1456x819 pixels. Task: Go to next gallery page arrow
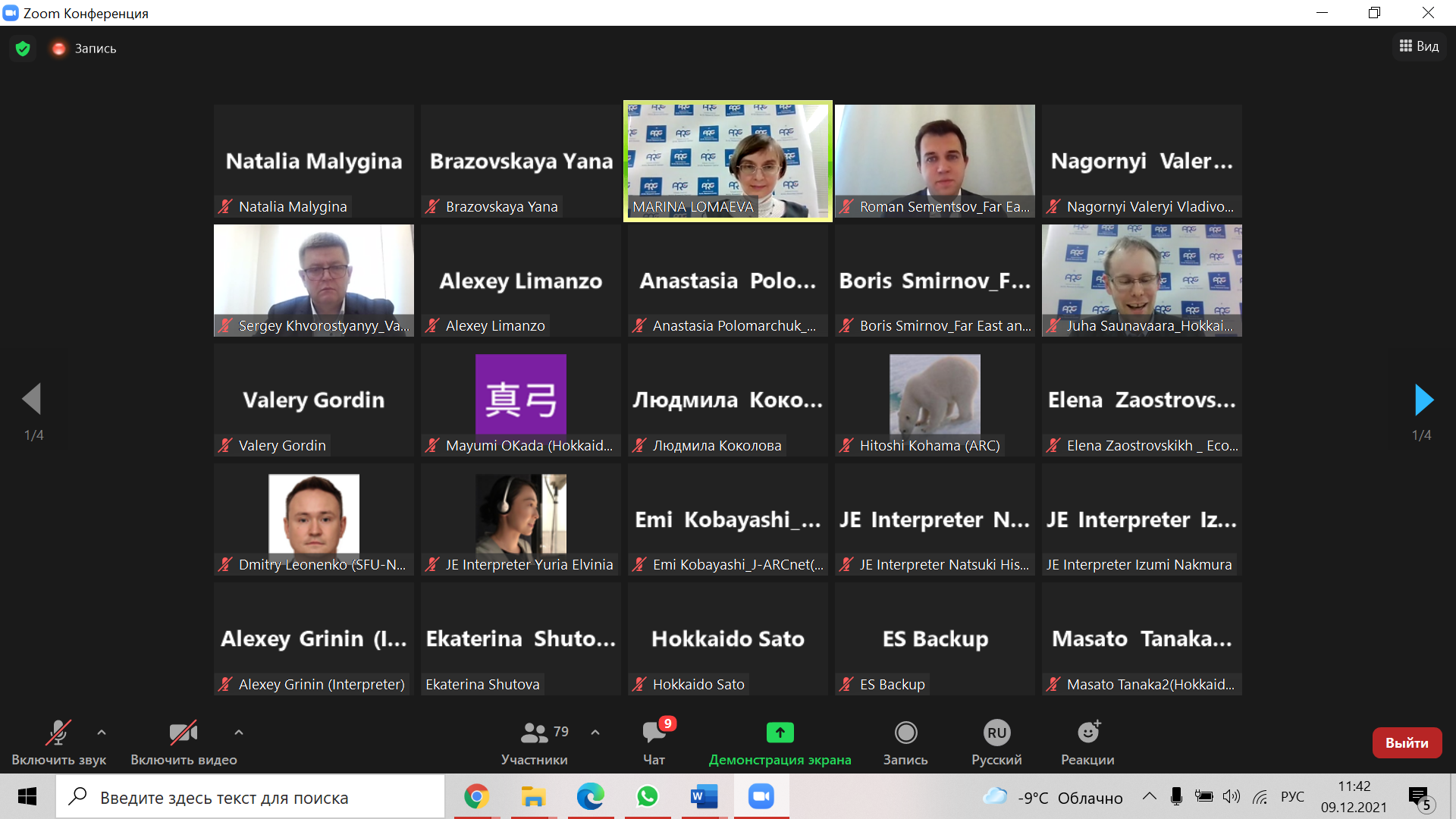click(x=1423, y=399)
